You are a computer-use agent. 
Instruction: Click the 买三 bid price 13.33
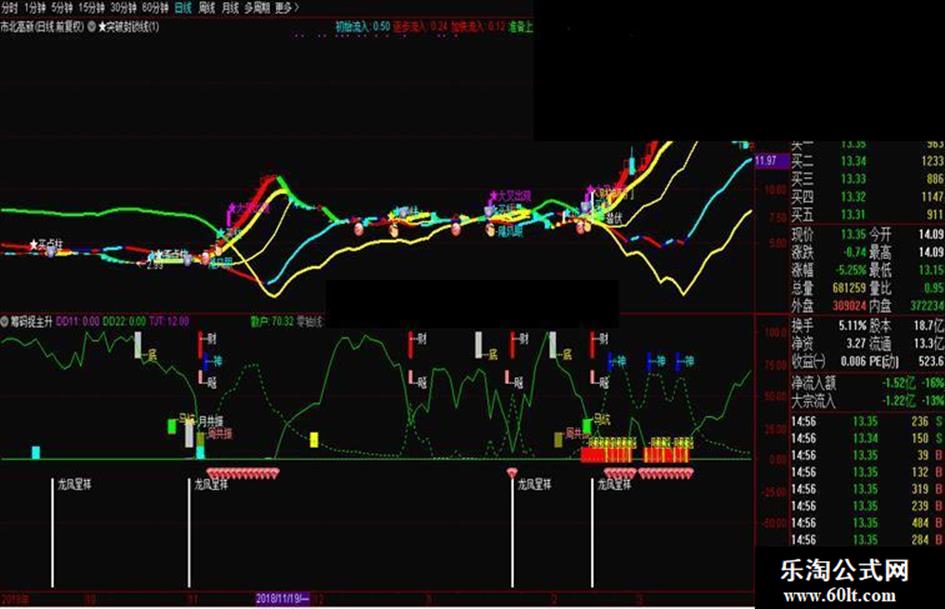(853, 179)
